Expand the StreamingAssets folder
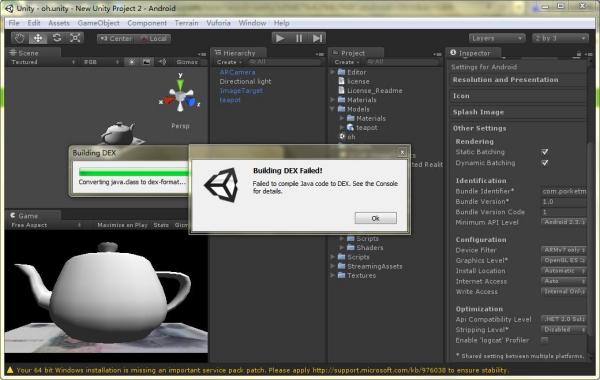This screenshot has width=600, height=380. click(333, 266)
